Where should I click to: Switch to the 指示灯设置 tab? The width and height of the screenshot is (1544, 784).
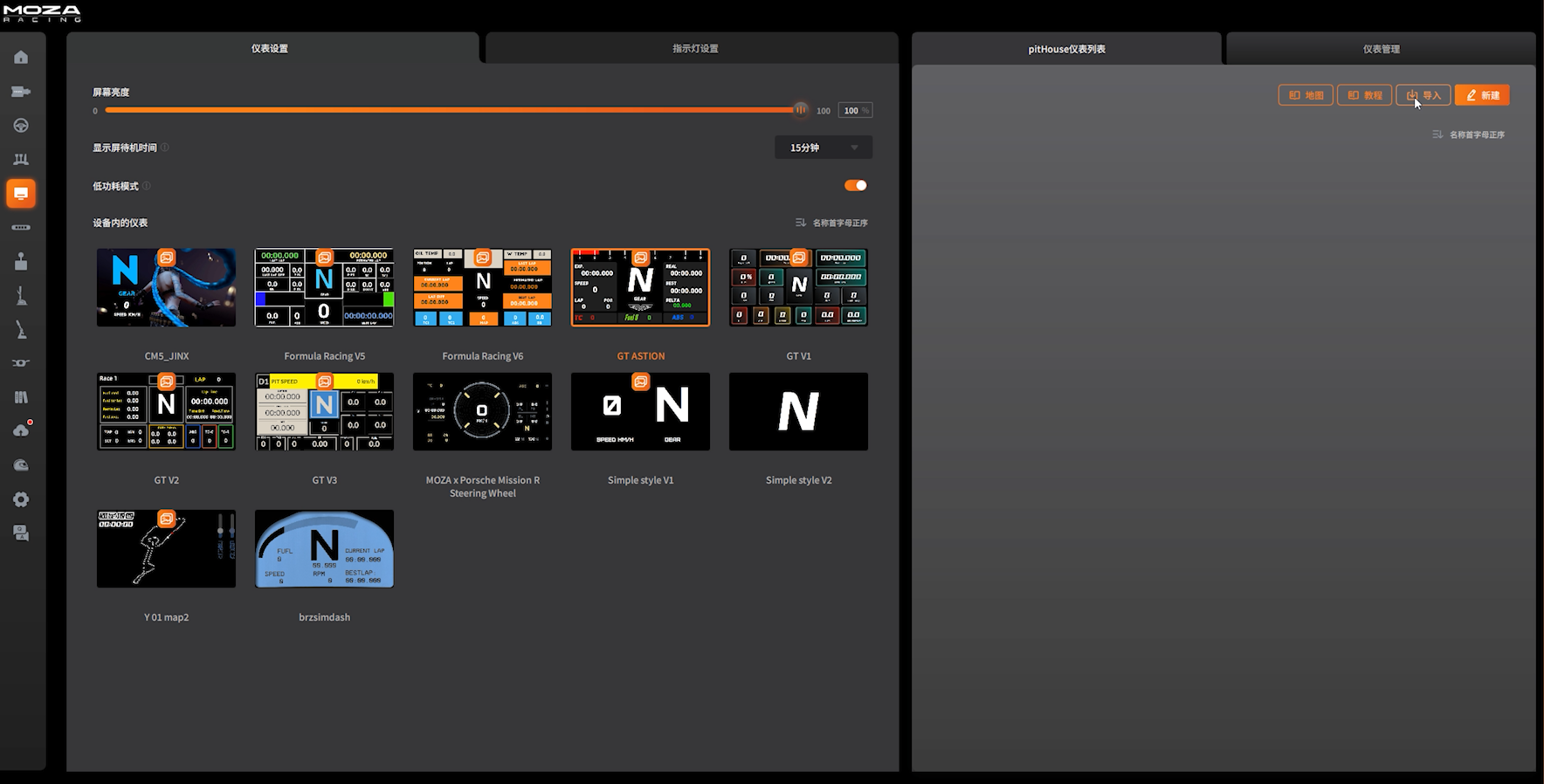[x=694, y=49]
